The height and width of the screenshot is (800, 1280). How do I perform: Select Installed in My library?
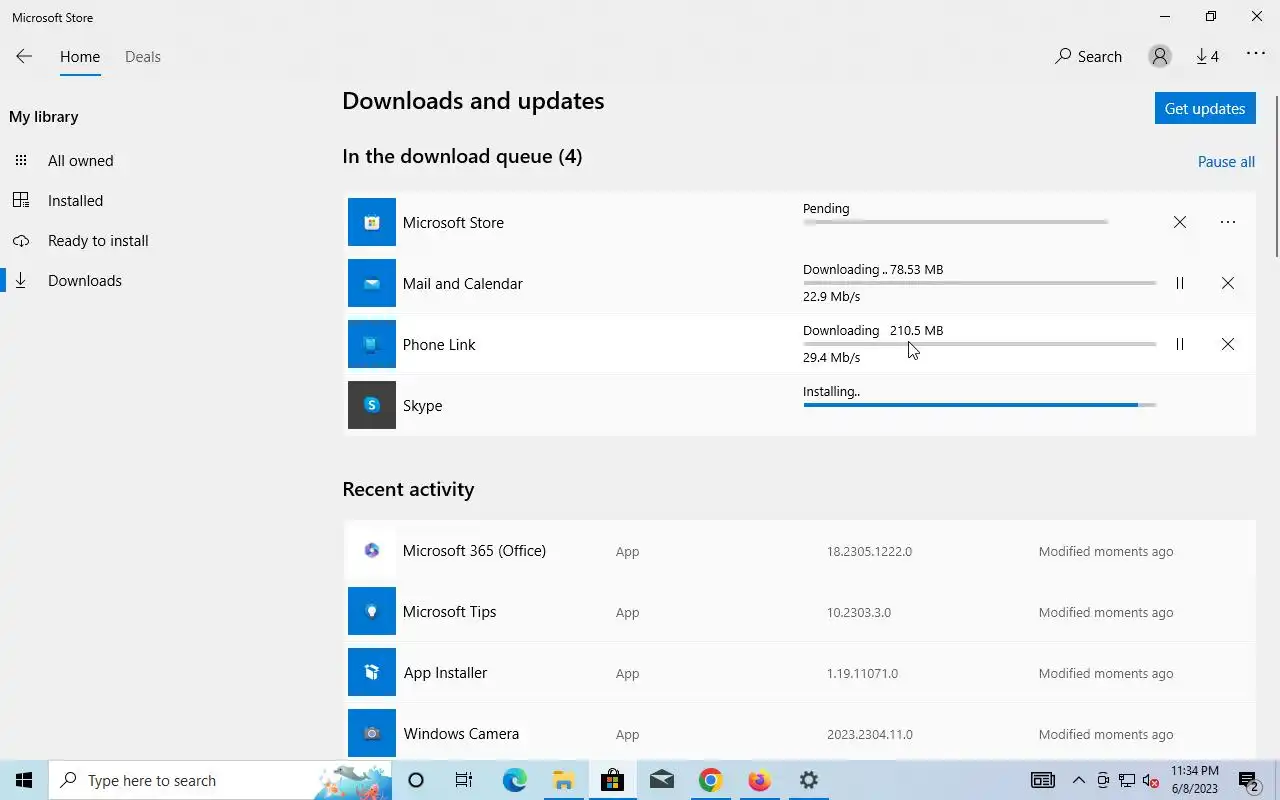pyautogui.click(x=75, y=200)
